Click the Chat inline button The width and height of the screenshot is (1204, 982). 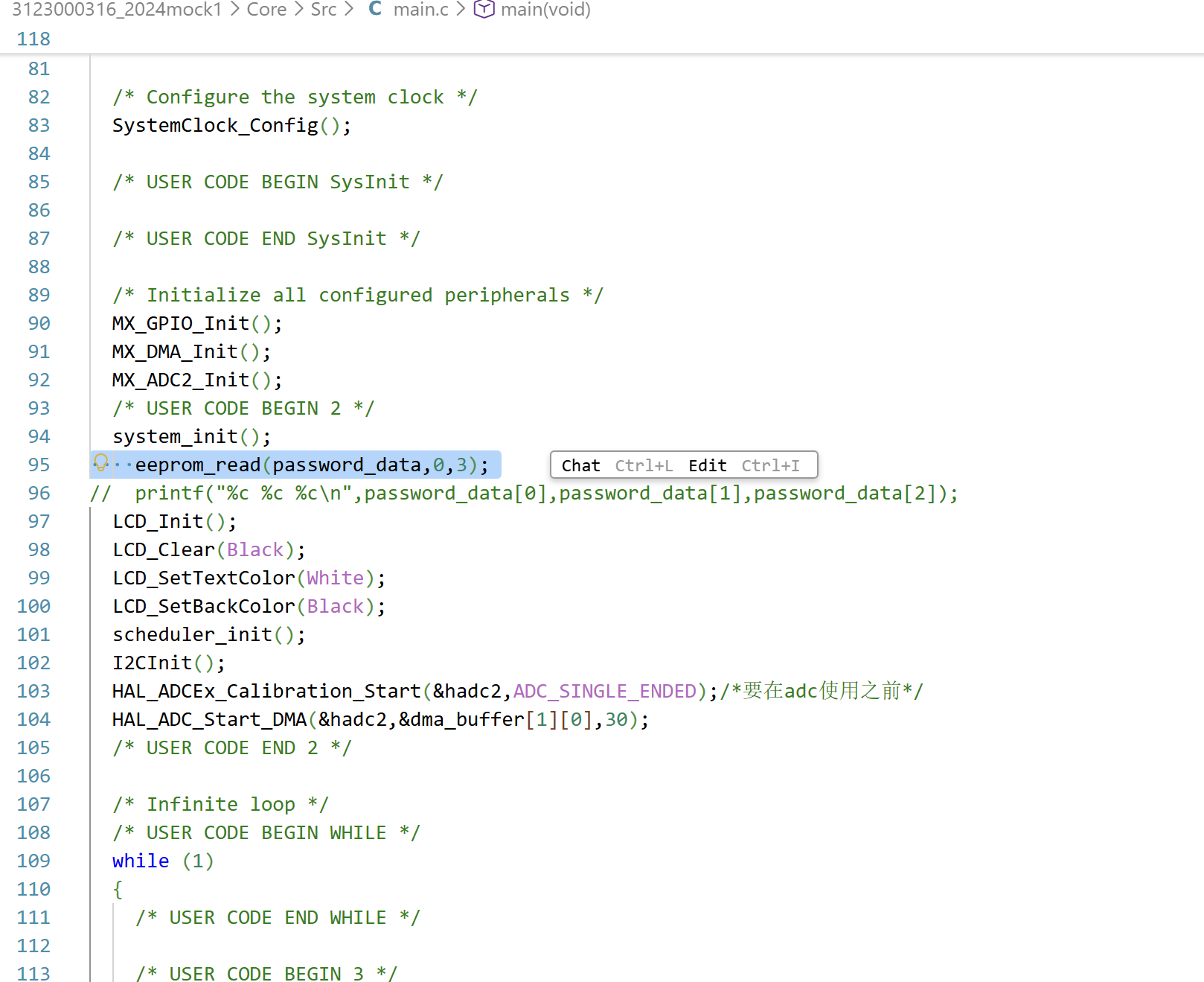click(580, 465)
